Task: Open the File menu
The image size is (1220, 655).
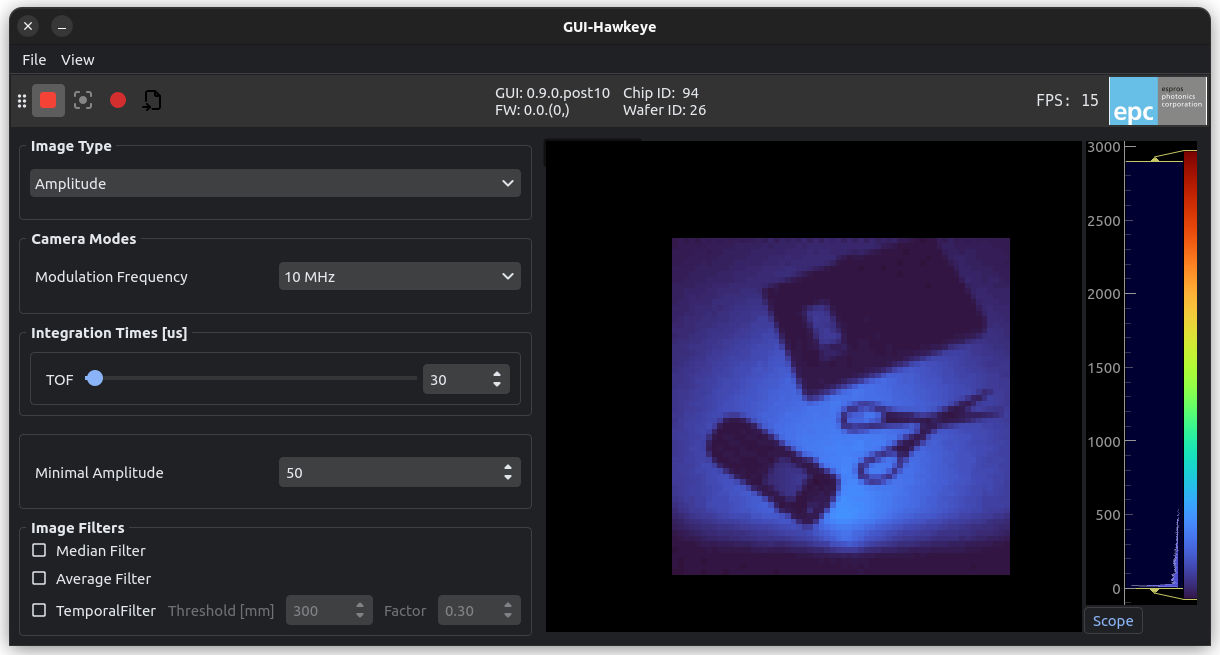Action: 34,60
